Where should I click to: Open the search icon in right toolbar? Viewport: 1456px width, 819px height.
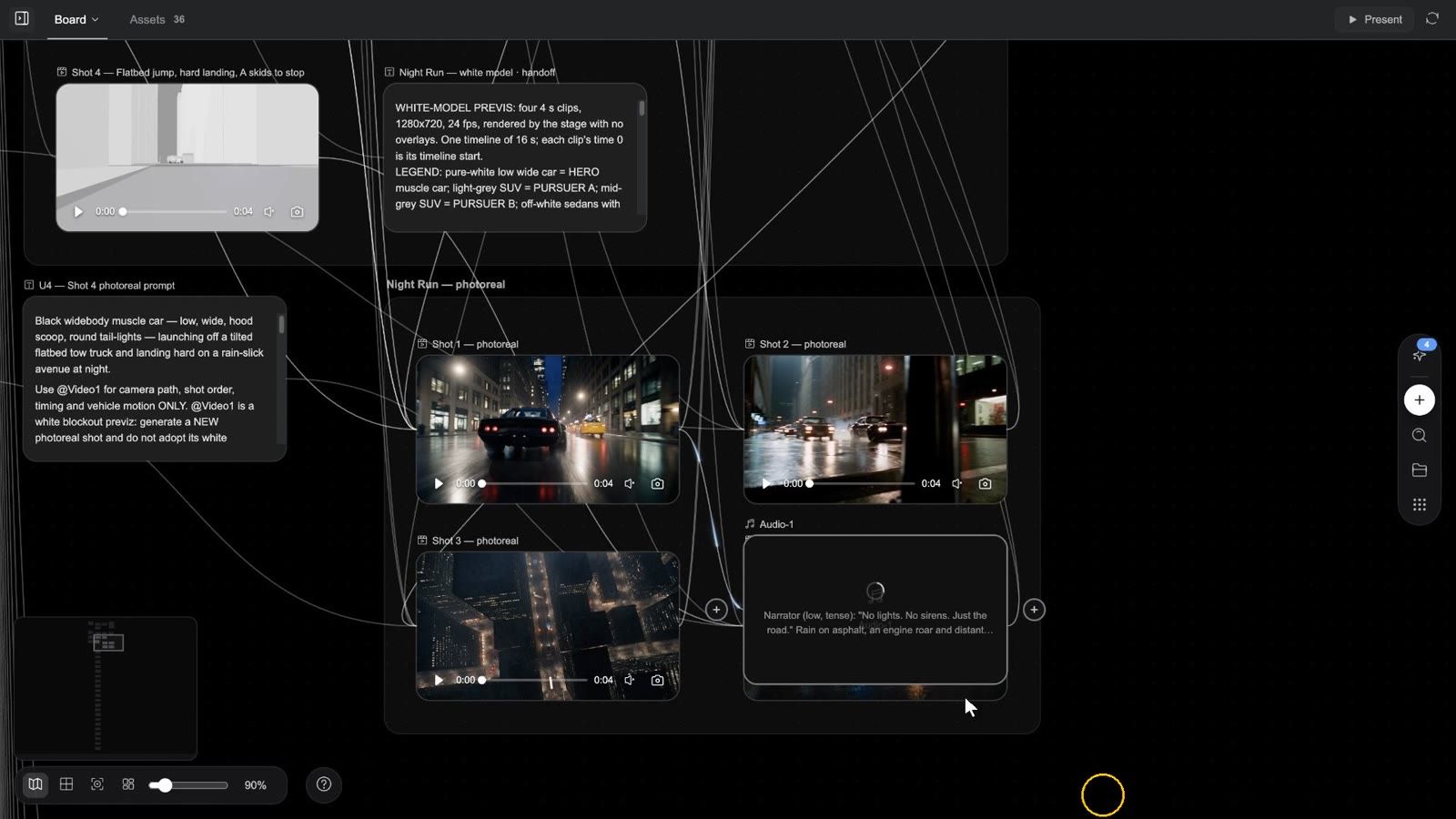tap(1419, 435)
